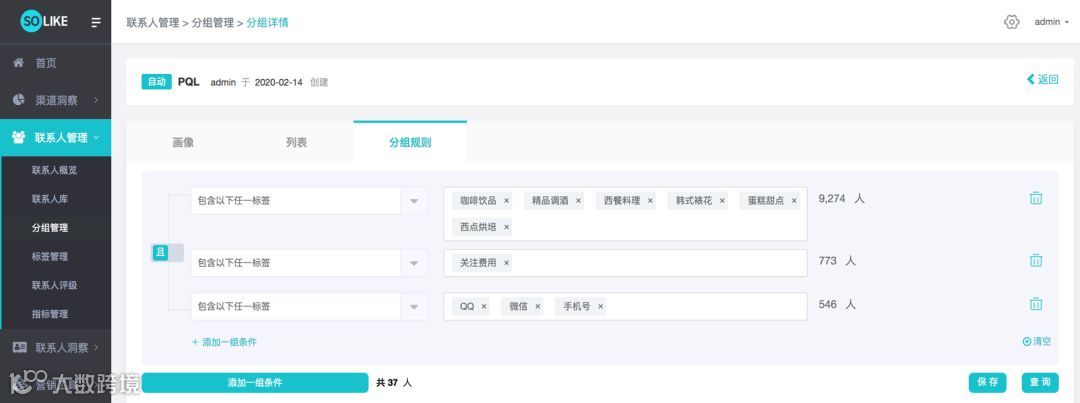
Task: Toggle the 且 logic operator switch
Action: [x=167, y=253]
